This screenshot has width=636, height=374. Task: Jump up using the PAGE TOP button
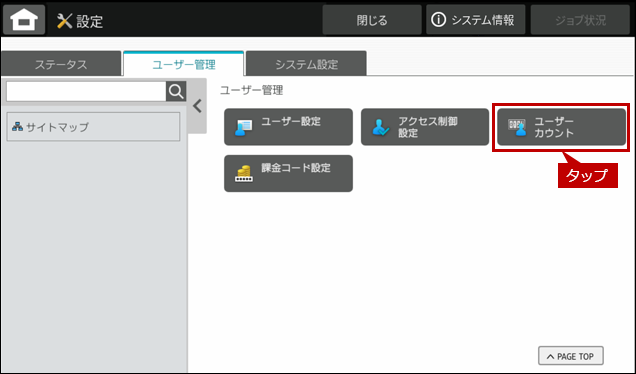coord(571,356)
